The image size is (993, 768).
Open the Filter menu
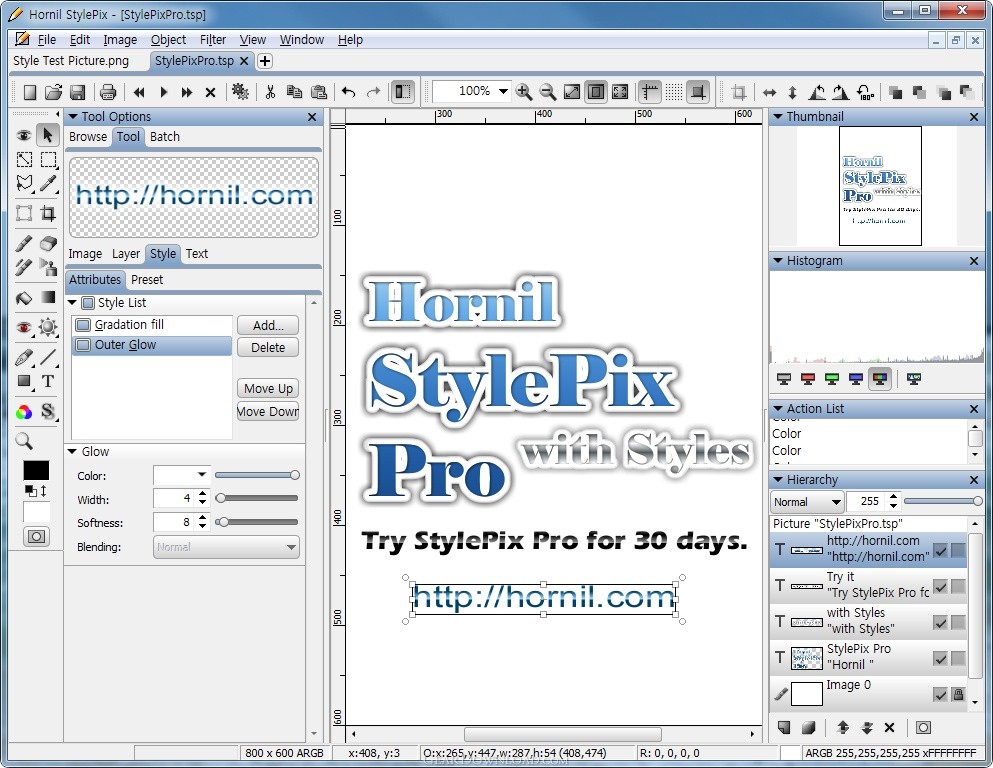(x=213, y=40)
